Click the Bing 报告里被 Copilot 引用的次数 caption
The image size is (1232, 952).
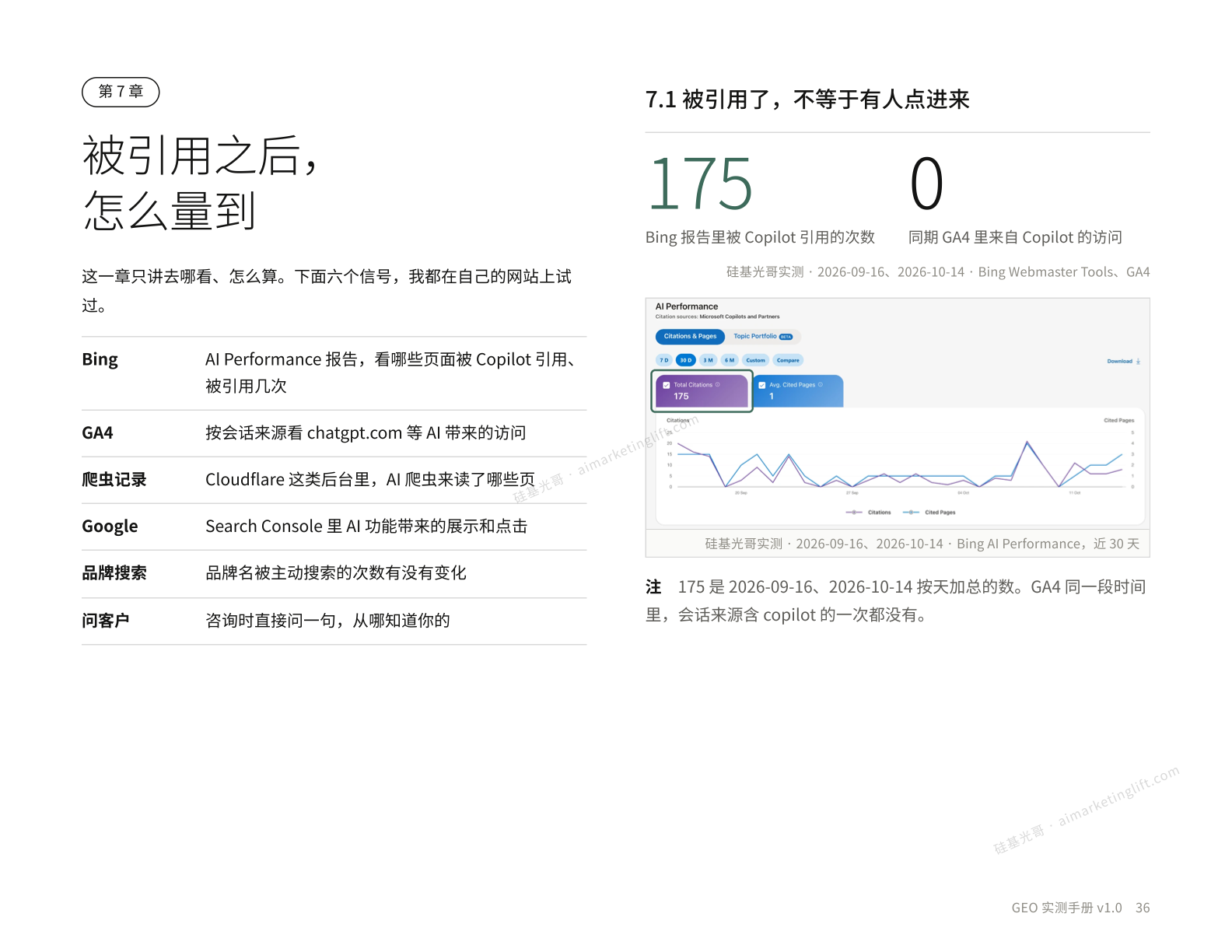(760, 237)
